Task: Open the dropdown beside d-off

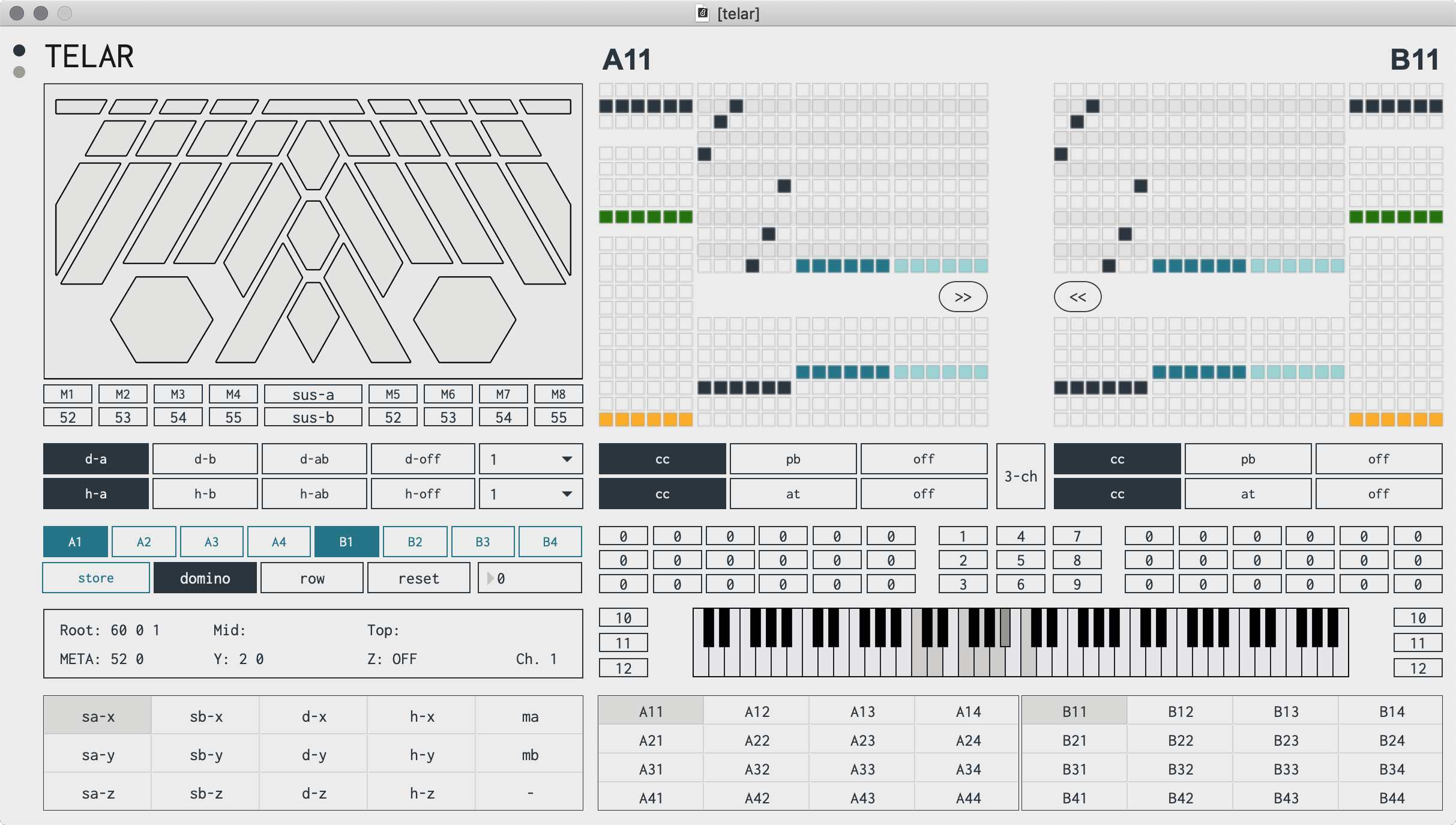Action: pos(531,459)
